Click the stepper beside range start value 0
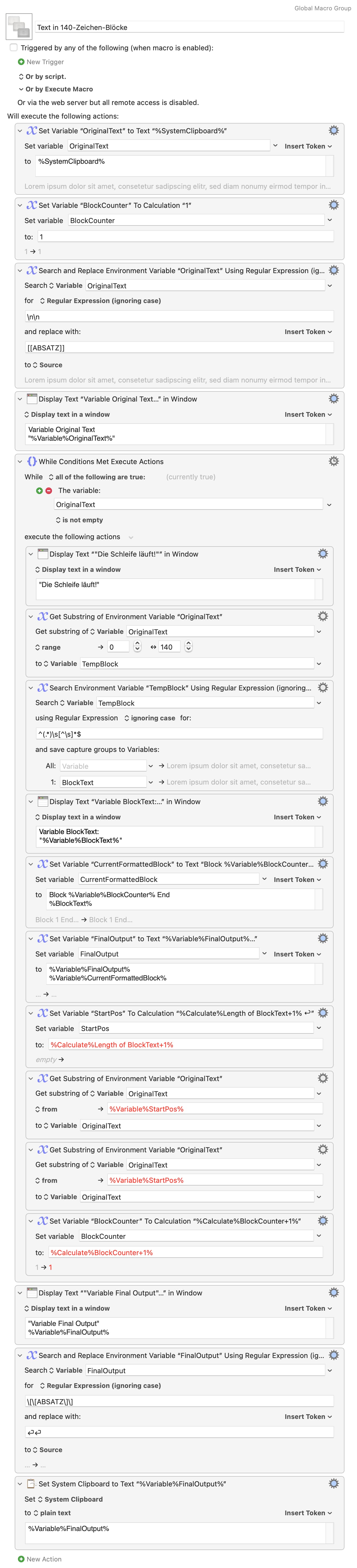Image resolution: width=357 pixels, height=1568 pixels. [x=137, y=647]
